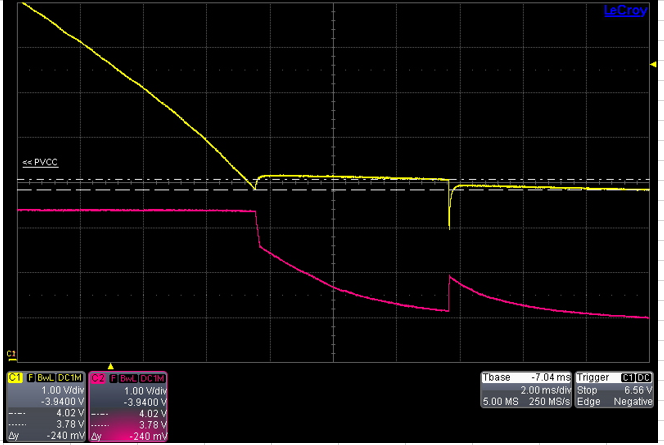Select the yellow trigger level marker arrow
664x445 pixels.
(653, 64)
